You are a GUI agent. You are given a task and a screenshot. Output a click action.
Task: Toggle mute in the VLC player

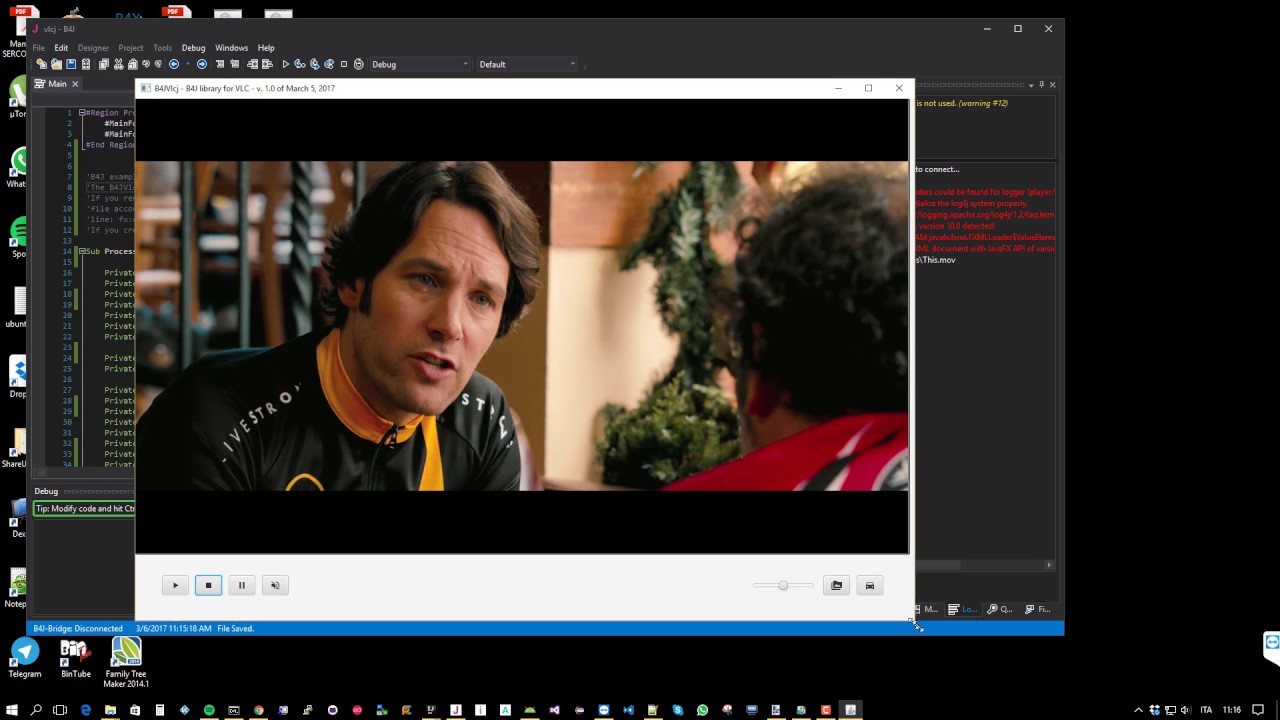pos(275,585)
